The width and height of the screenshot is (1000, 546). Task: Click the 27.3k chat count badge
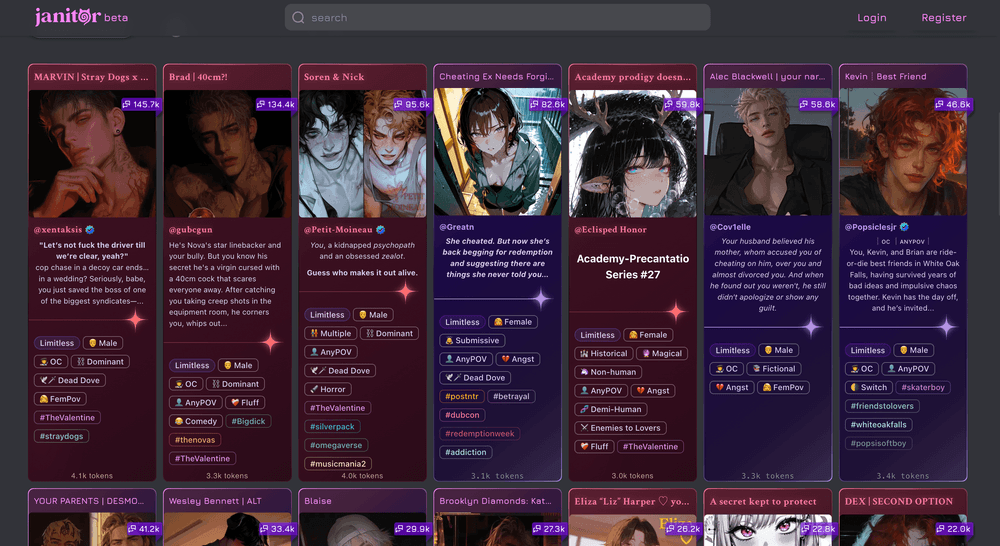[548, 529]
